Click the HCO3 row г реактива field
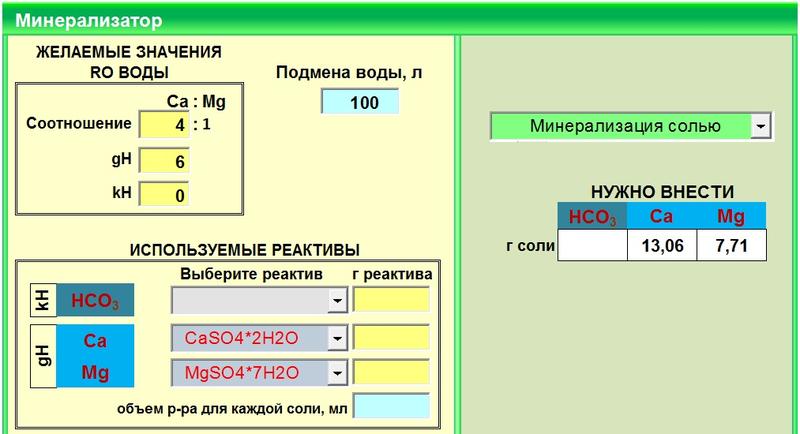This screenshot has width=800, height=434. pyautogui.click(x=390, y=300)
